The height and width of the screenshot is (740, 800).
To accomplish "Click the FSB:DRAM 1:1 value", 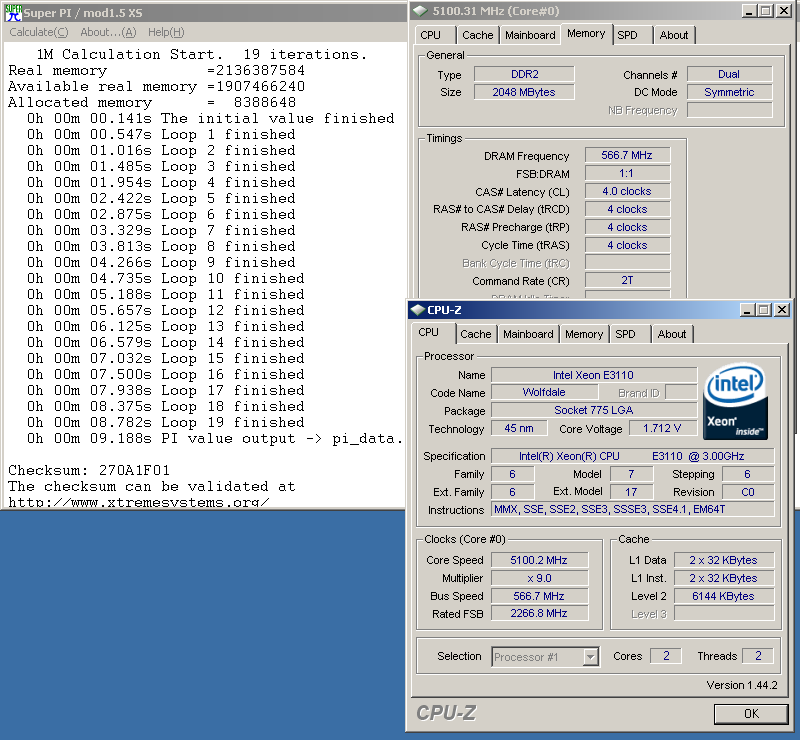I will pyautogui.click(x=627, y=174).
